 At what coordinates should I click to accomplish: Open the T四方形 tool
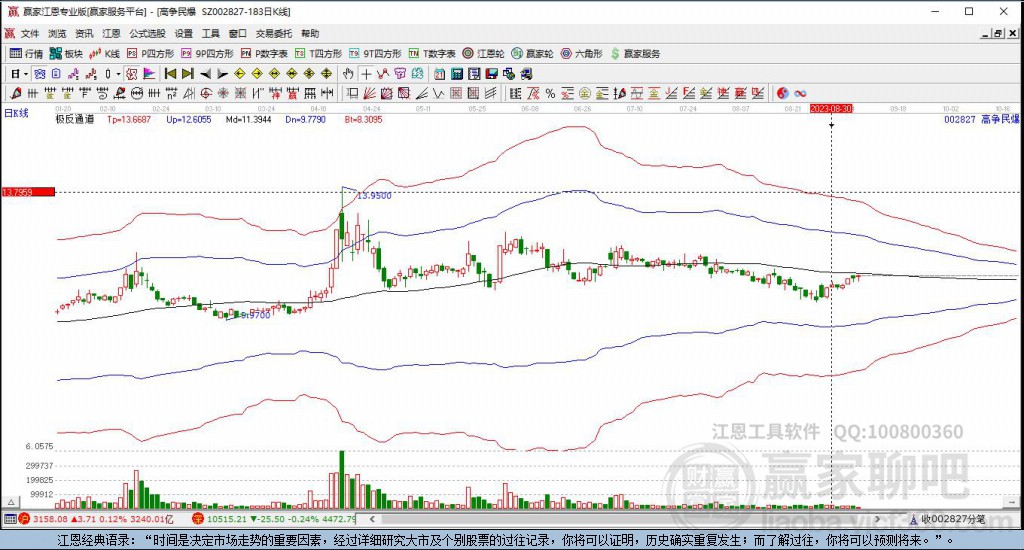click(319, 54)
